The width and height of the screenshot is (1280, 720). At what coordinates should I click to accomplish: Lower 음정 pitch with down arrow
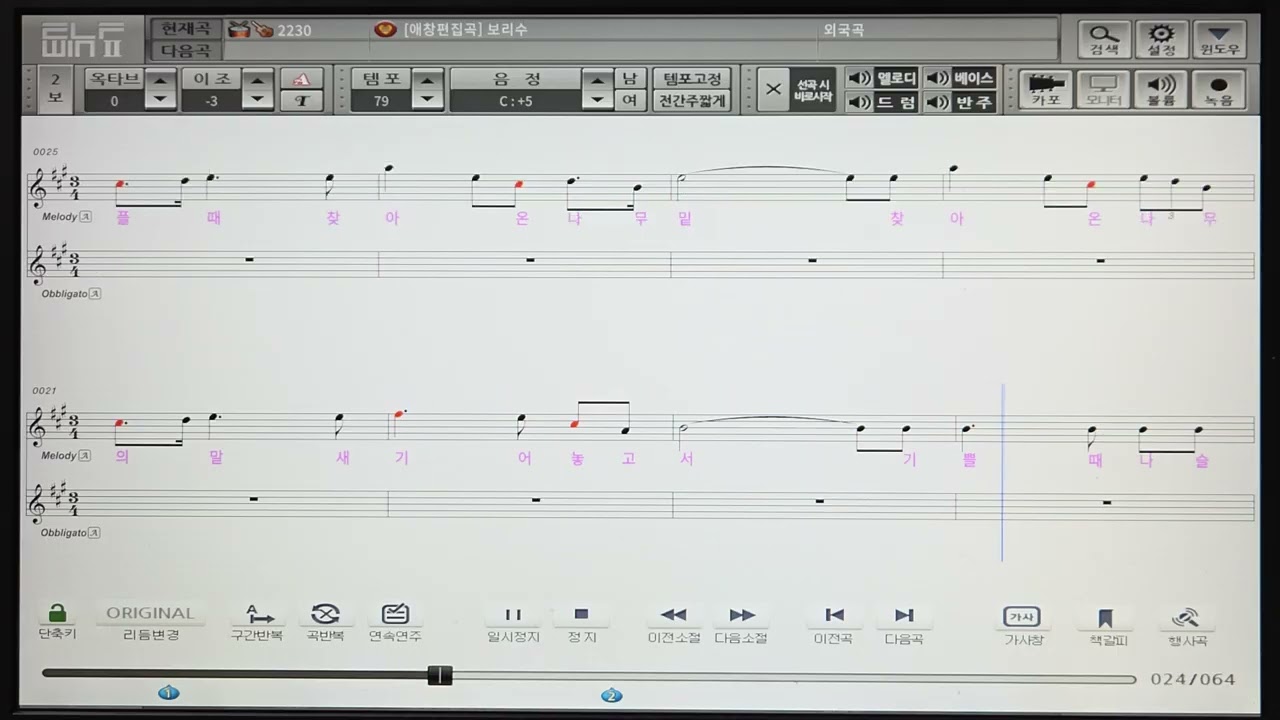tap(598, 100)
